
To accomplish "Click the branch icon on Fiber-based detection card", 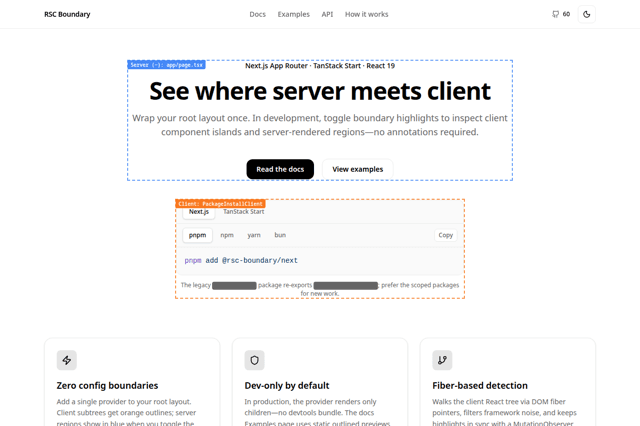I will click(x=442, y=360).
